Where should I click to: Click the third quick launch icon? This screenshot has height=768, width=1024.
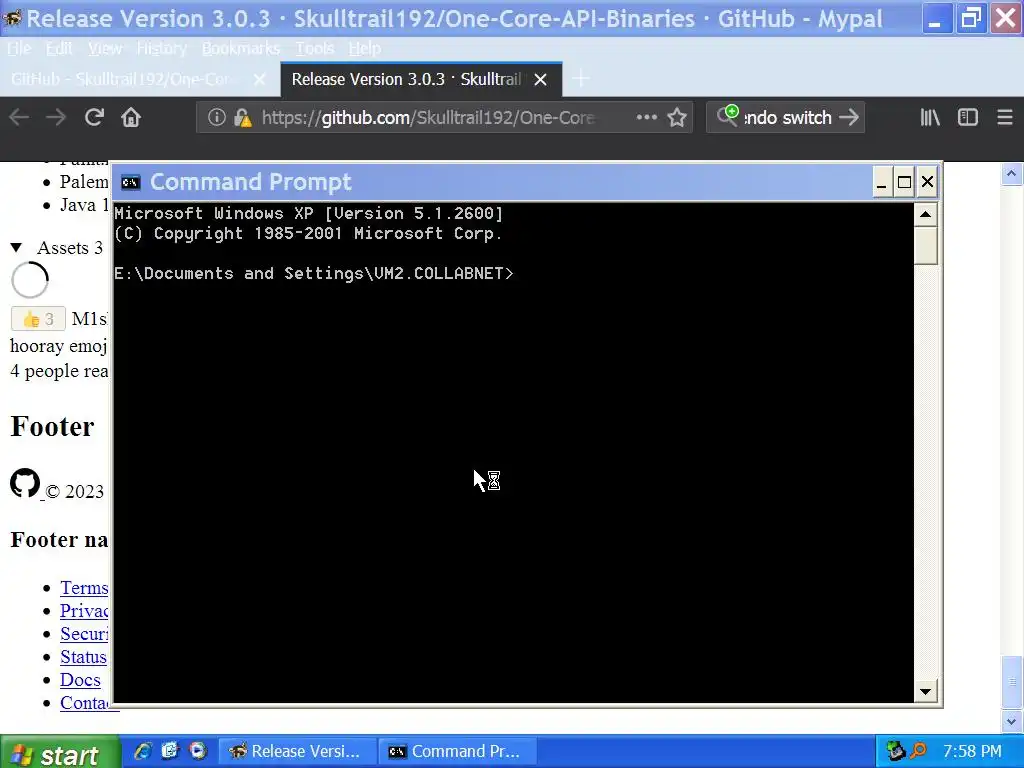click(x=198, y=751)
